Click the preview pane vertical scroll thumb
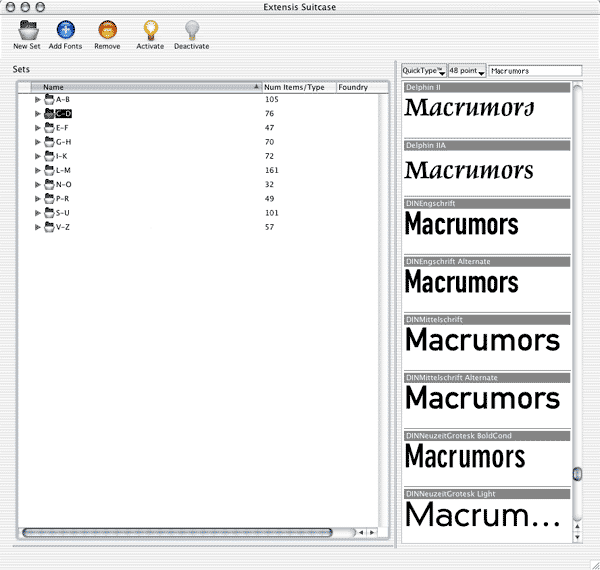 [577, 474]
